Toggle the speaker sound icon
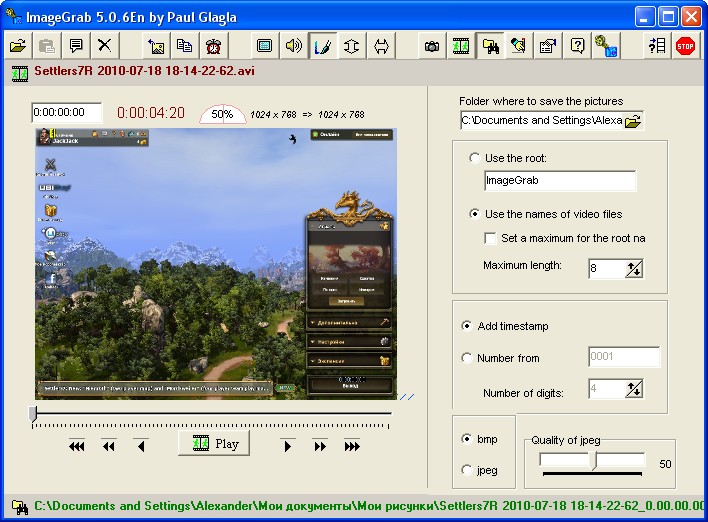The height and width of the screenshot is (522, 708). [293, 46]
